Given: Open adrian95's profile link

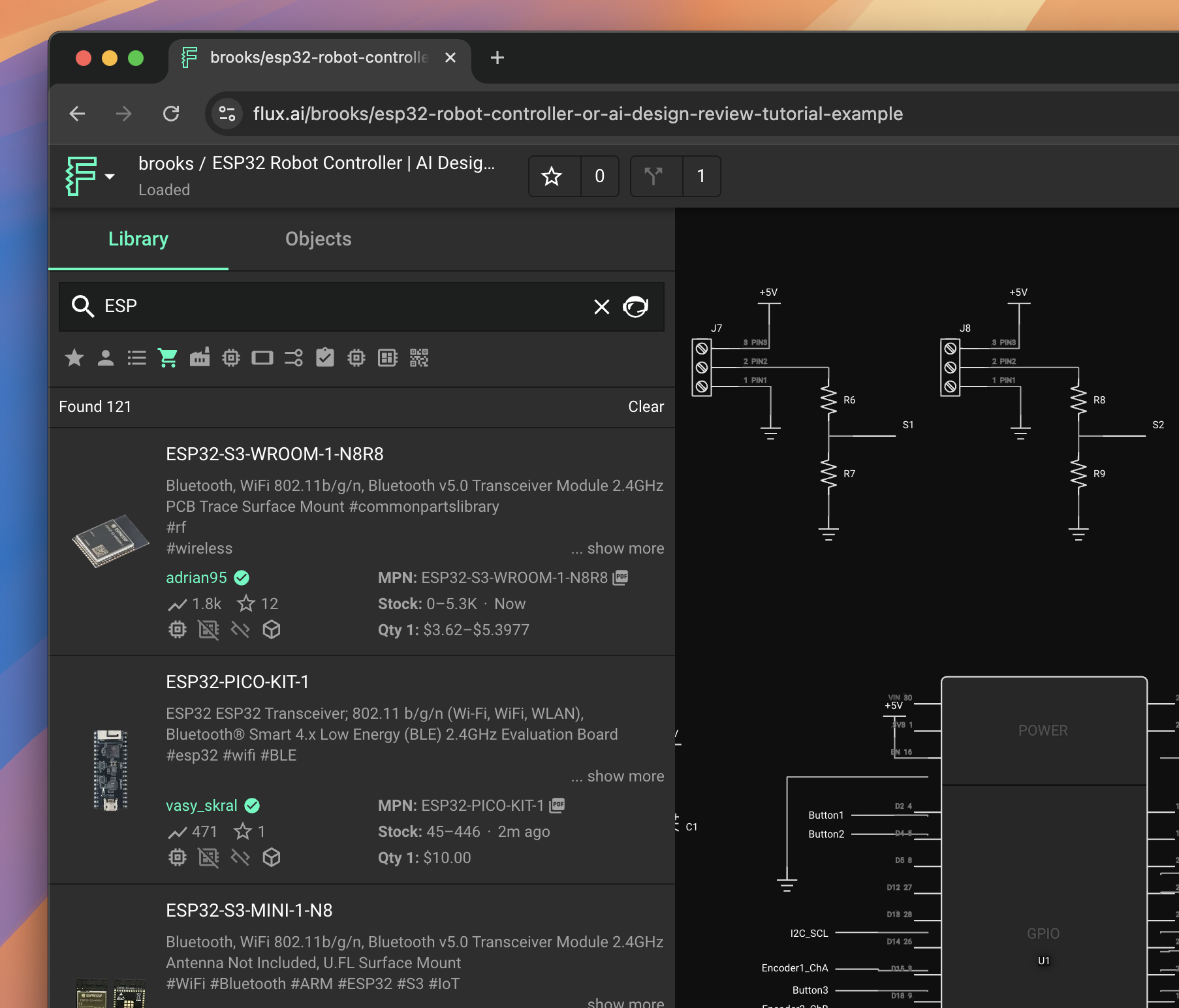Looking at the screenshot, I should pos(196,578).
